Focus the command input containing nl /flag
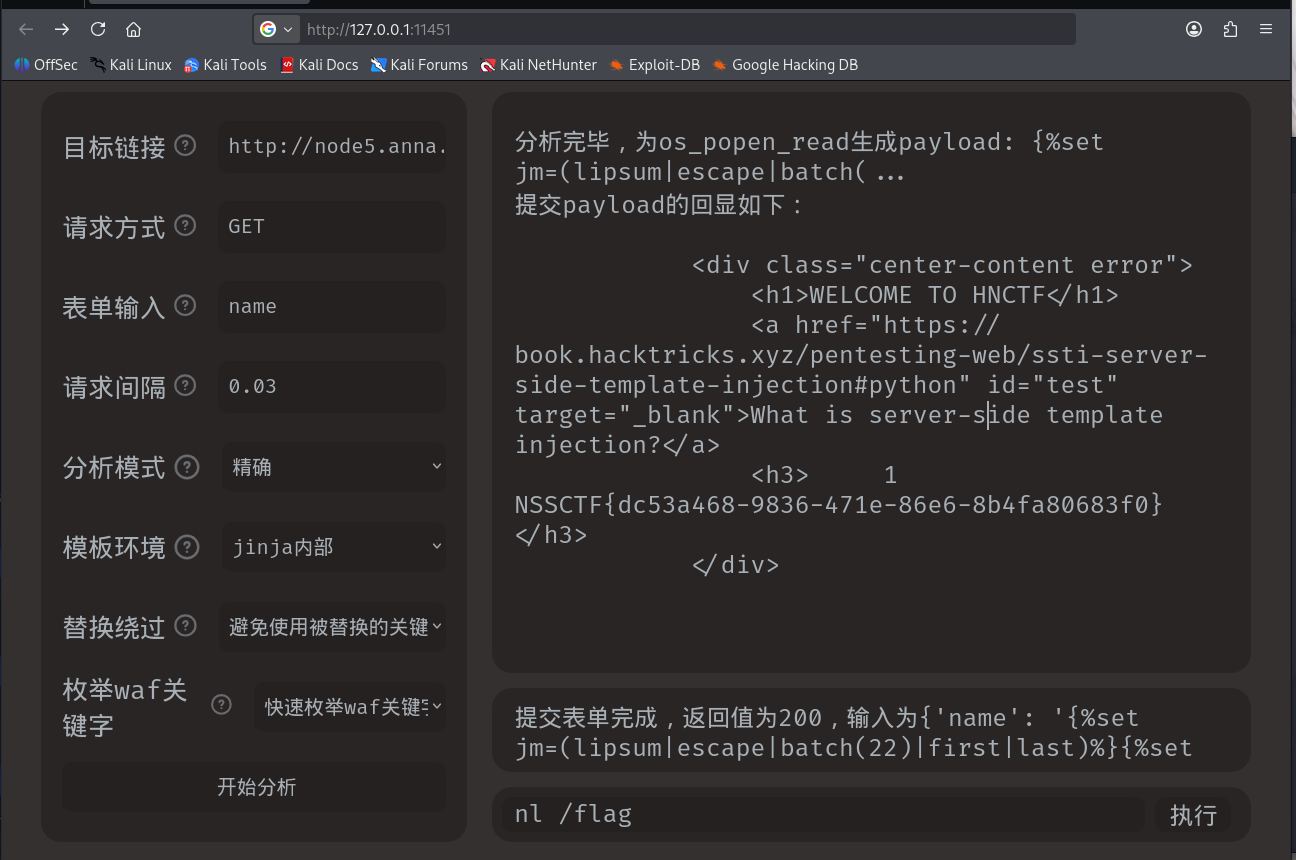 pyautogui.click(x=823, y=815)
